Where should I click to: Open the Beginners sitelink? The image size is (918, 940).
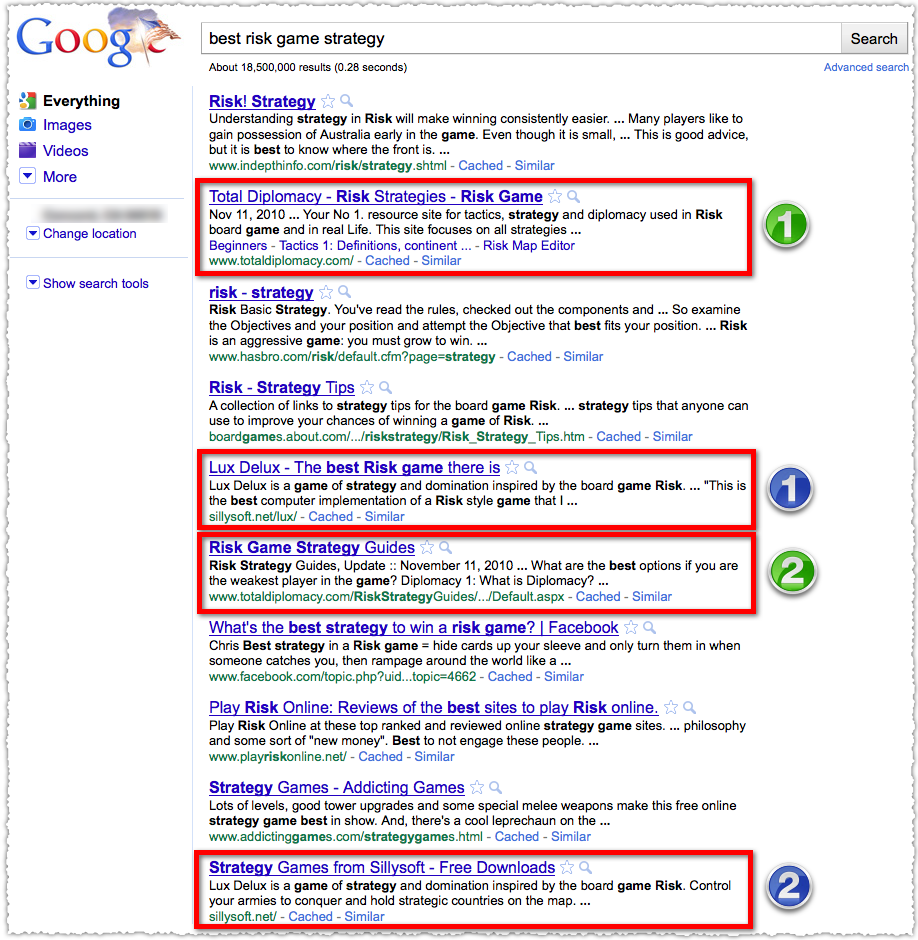coord(238,246)
